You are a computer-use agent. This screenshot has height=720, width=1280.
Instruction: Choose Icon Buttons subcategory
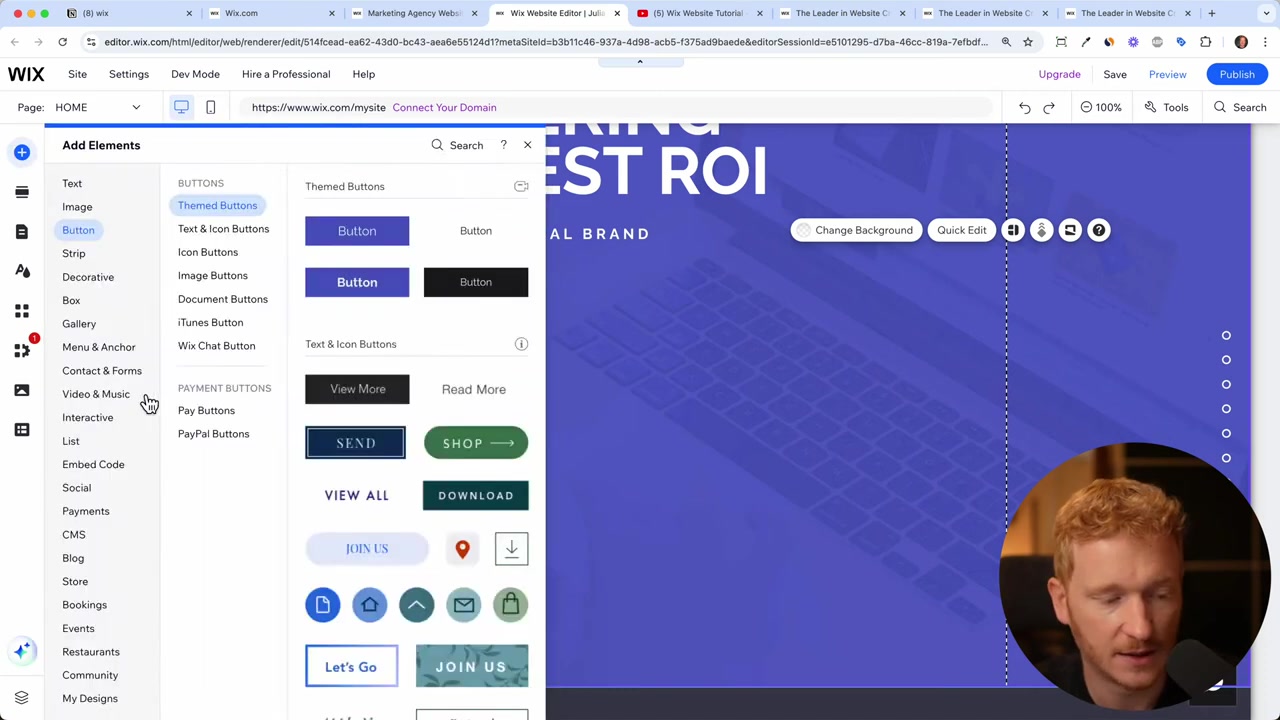tap(208, 252)
